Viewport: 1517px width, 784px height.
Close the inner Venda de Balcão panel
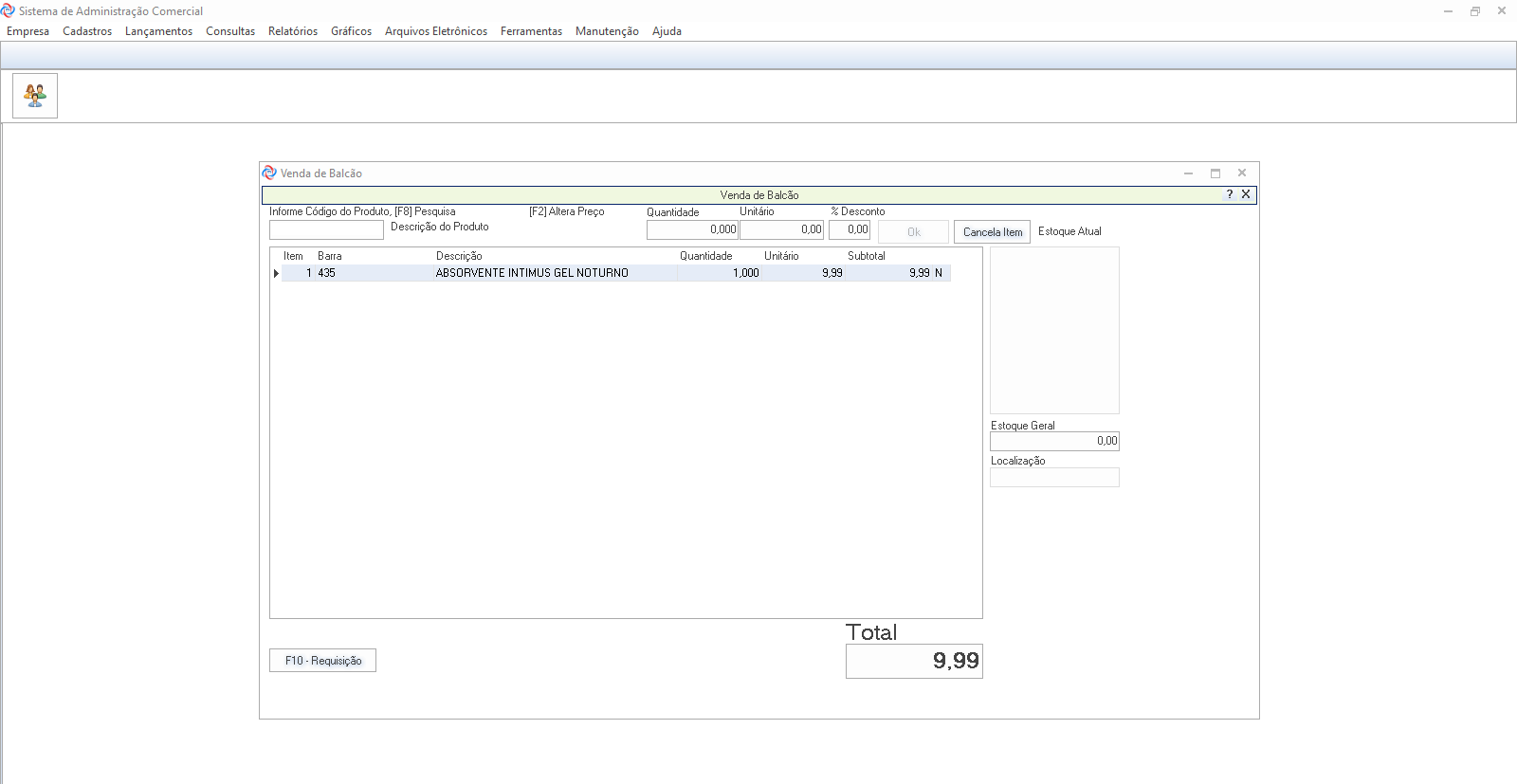coord(1246,194)
